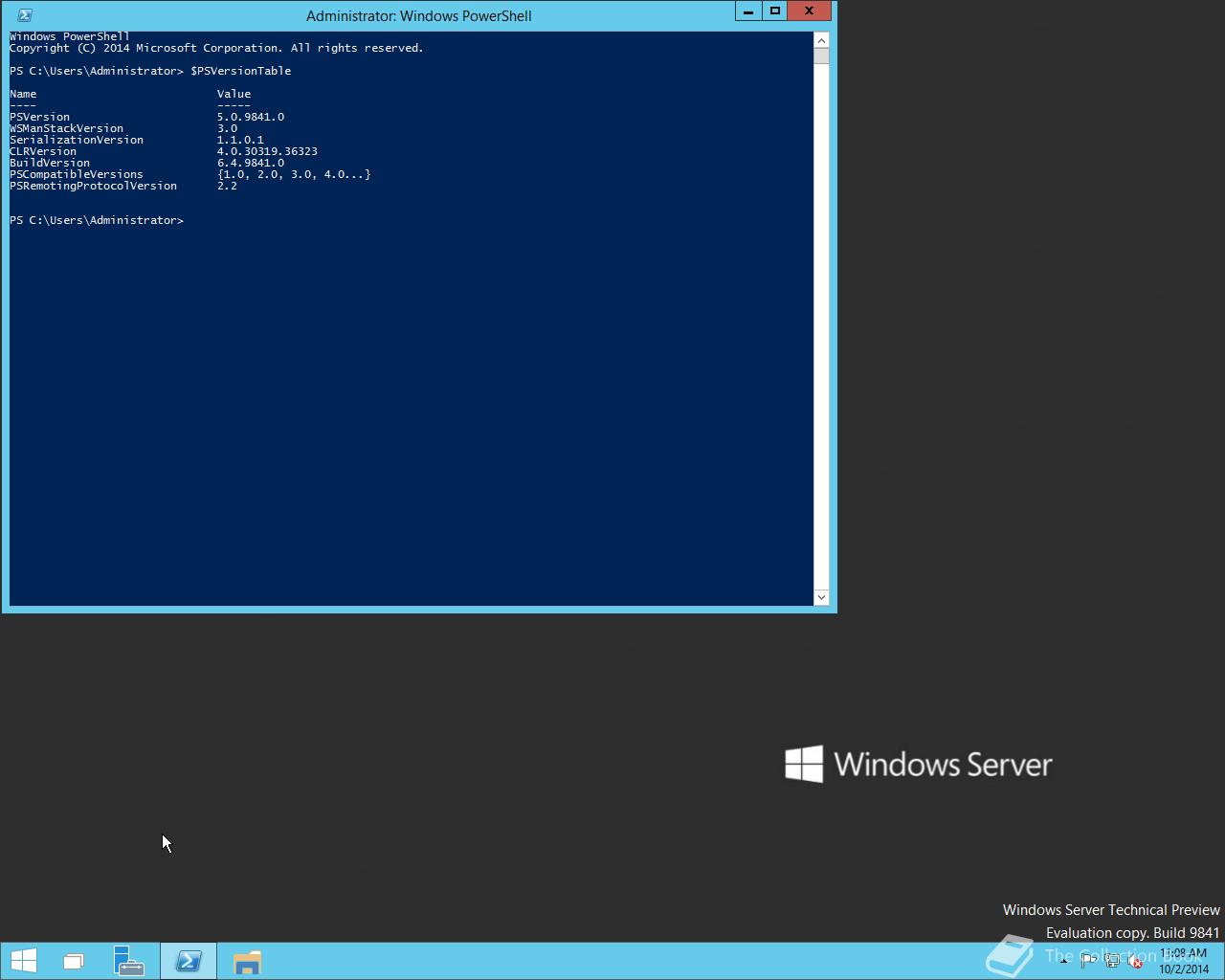Screen dimensions: 1225x980
Task: Maximize the PowerShell window
Action: point(774,11)
